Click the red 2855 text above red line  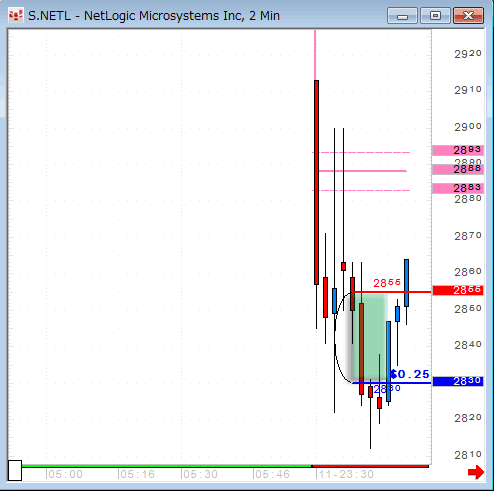387,283
